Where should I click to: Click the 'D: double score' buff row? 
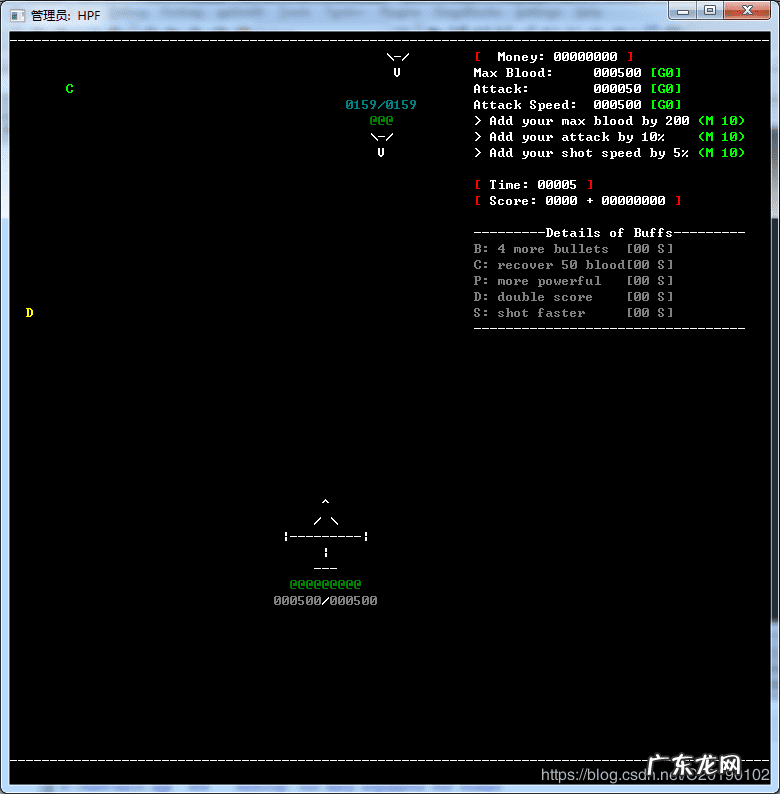coord(573,297)
